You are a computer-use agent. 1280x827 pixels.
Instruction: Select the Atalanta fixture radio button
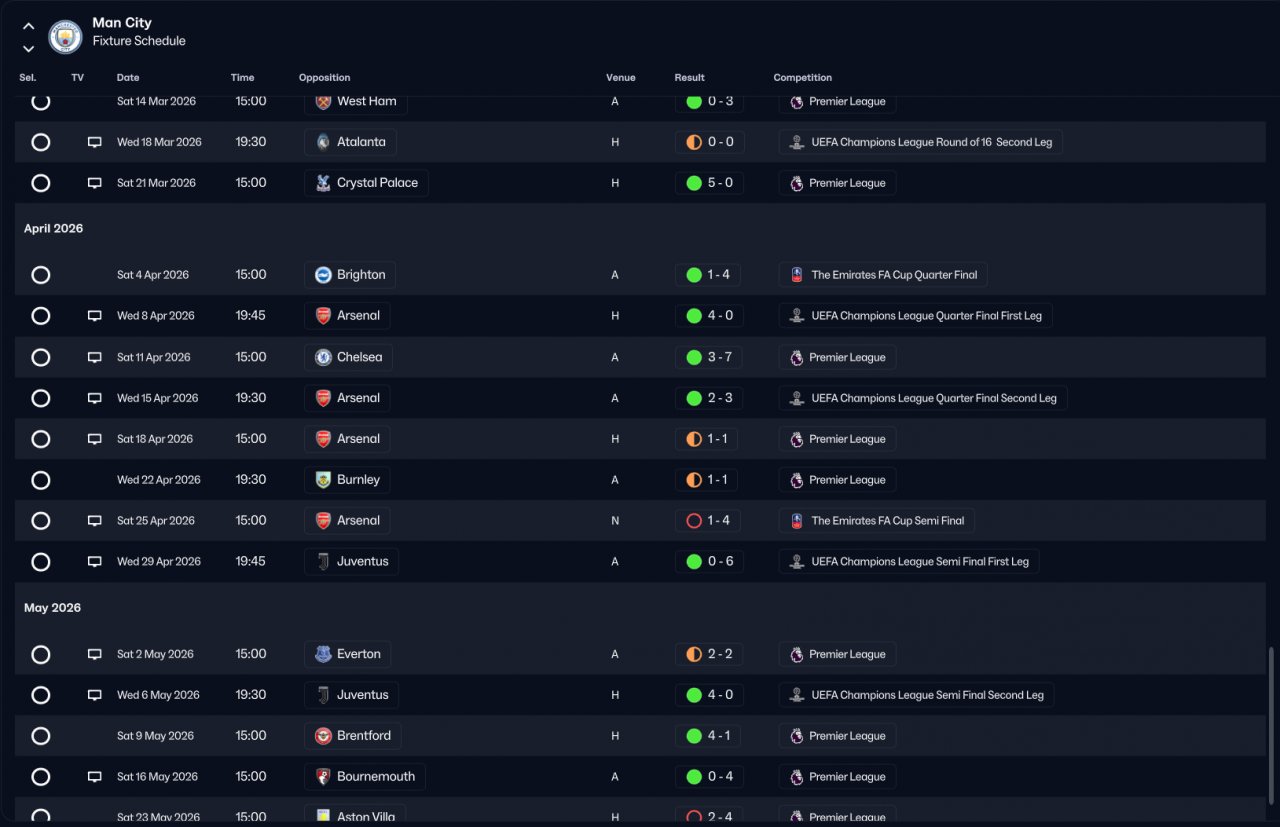pos(41,142)
